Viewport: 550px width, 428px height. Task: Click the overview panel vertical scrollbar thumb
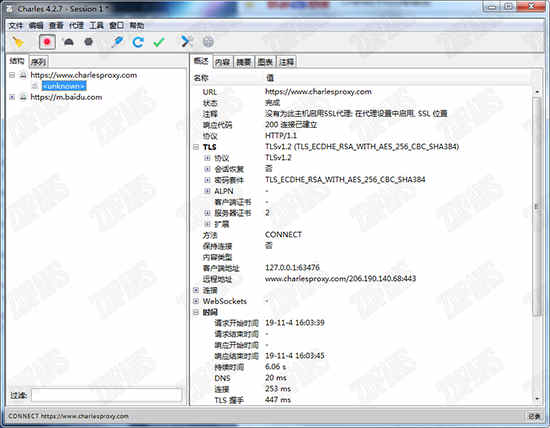tap(537, 207)
